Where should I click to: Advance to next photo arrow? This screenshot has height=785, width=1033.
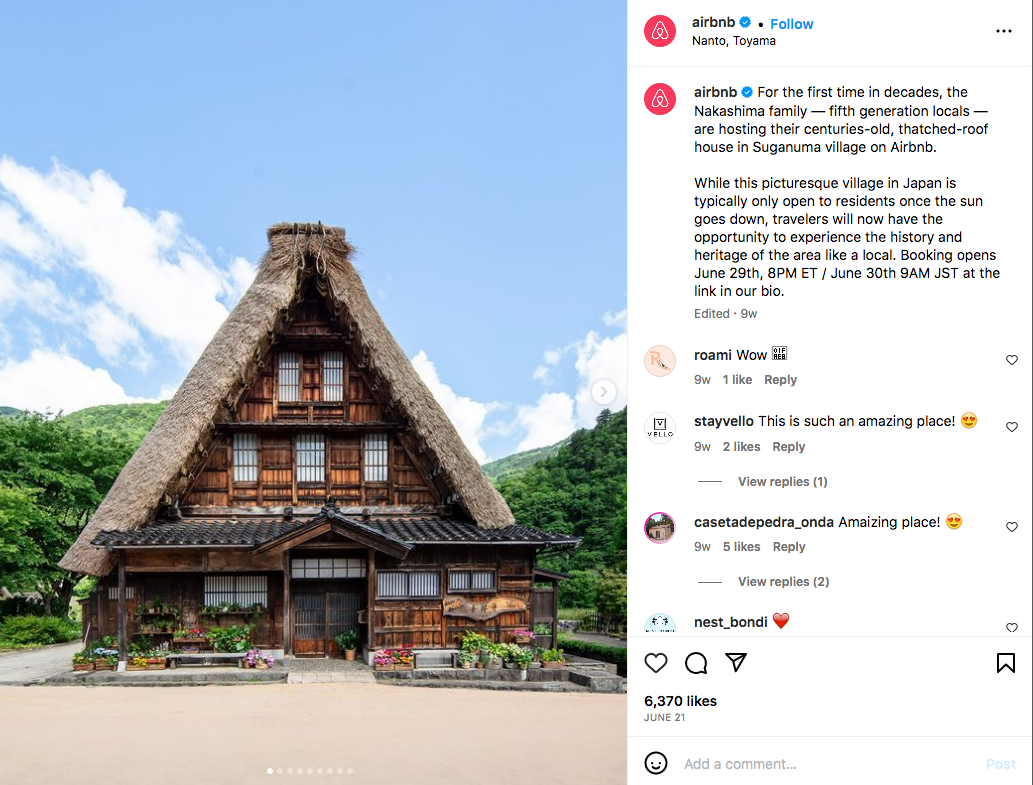[x=603, y=391]
